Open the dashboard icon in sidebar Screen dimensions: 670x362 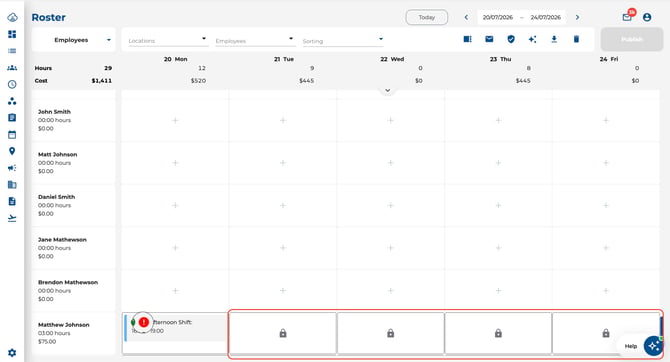coord(12,34)
